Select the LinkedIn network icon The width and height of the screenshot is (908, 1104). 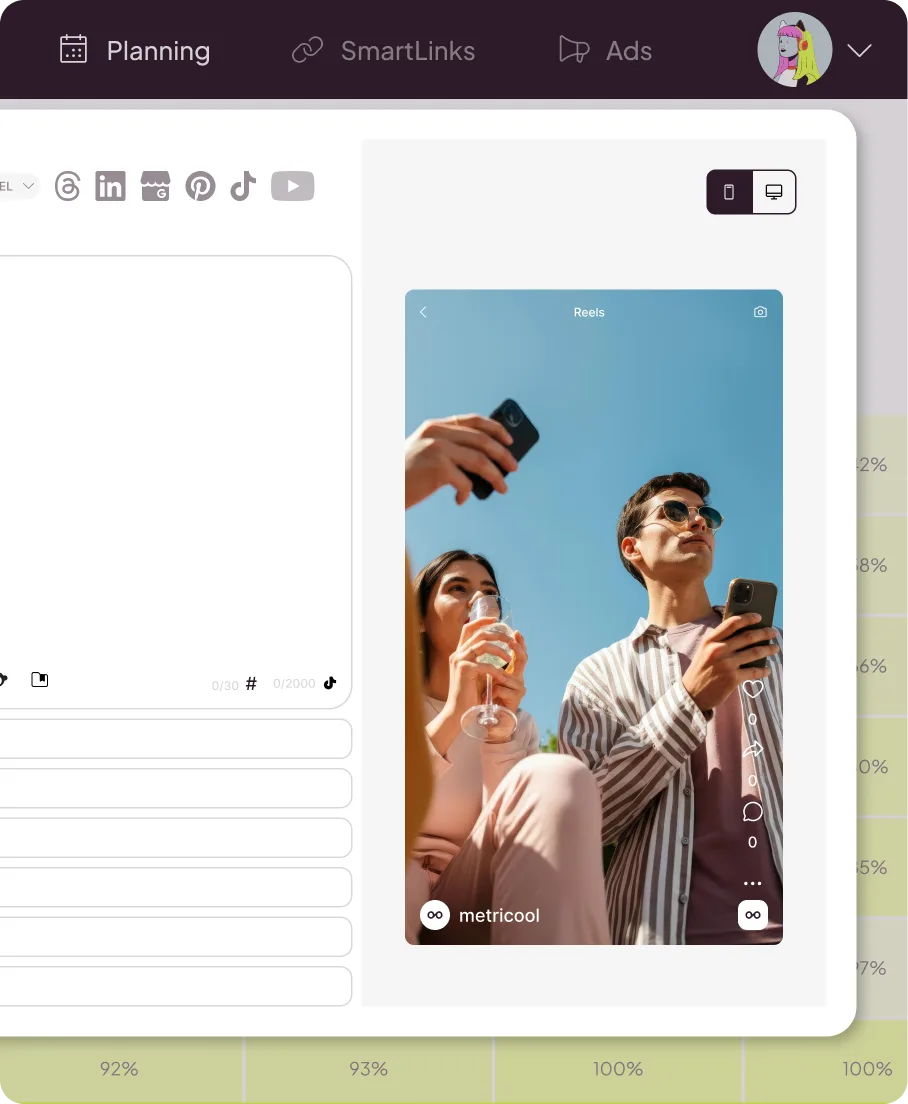coord(110,186)
